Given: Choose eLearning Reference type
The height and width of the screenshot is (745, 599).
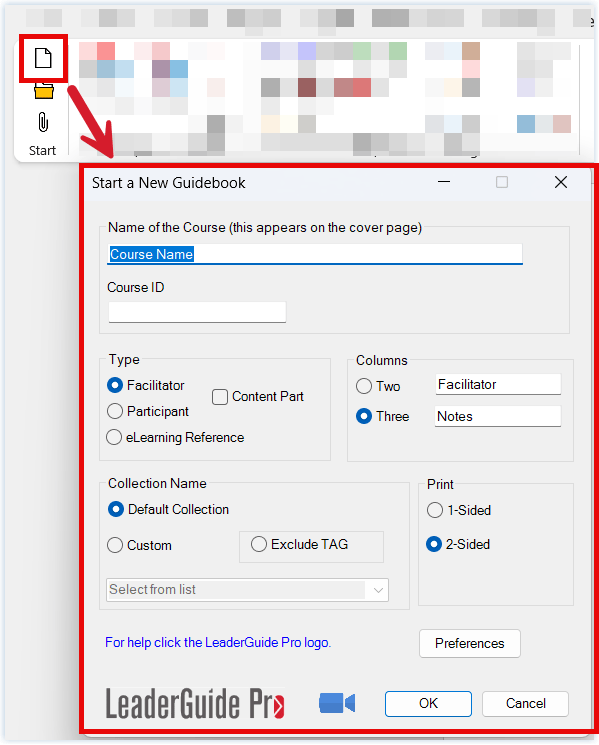Looking at the screenshot, I should click(114, 437).
